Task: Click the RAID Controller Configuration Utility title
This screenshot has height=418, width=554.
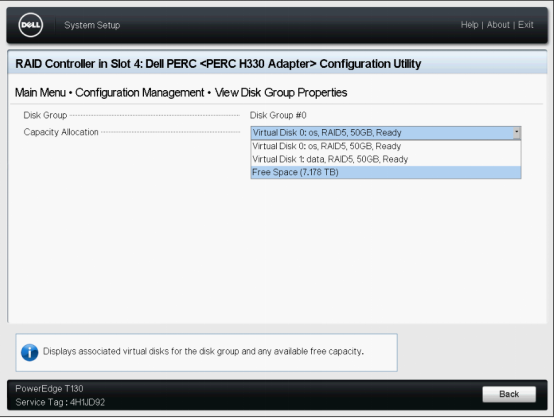Action: [218, 64]
